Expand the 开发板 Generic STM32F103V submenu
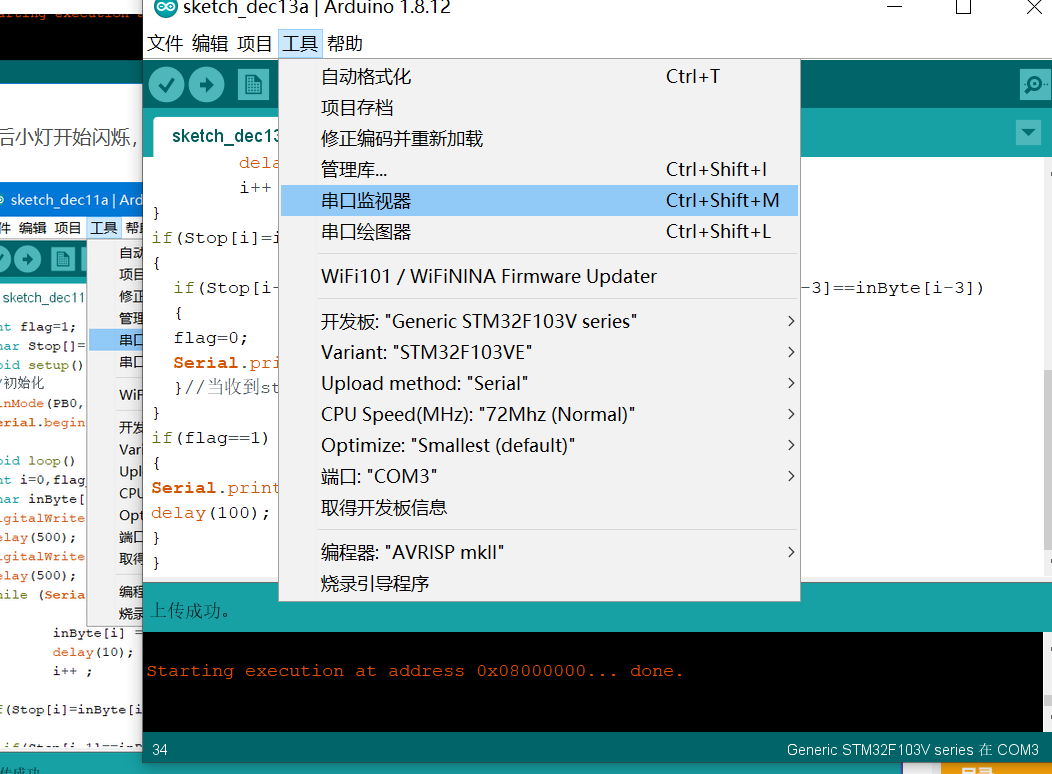1052x774 pixels. click(539, 321)
